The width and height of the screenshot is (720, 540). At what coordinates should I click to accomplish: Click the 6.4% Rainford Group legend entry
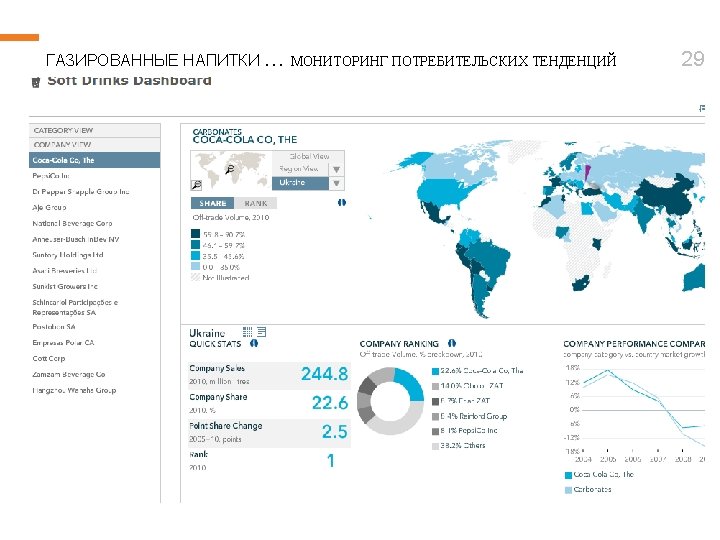click(469, 416)
